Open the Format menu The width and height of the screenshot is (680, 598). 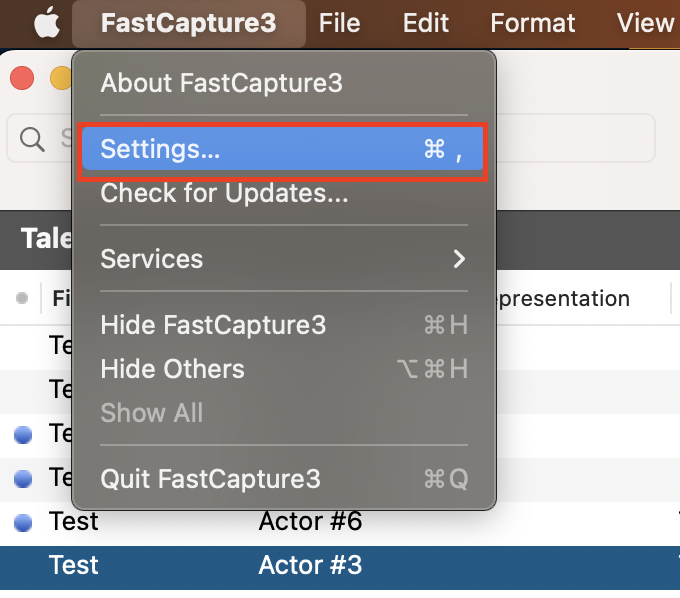[533, 22]
